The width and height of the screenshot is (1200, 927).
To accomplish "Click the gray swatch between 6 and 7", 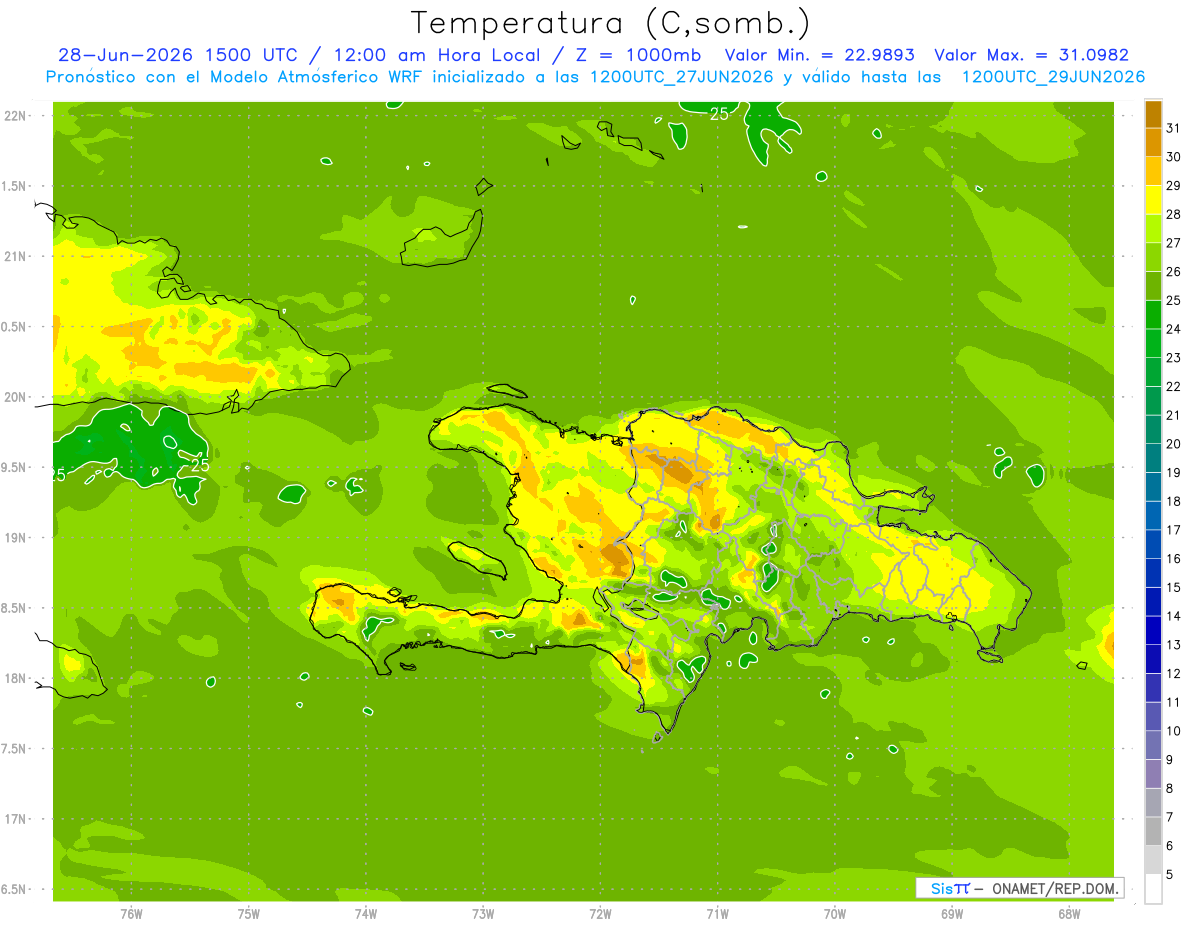I will [1153, 831].
